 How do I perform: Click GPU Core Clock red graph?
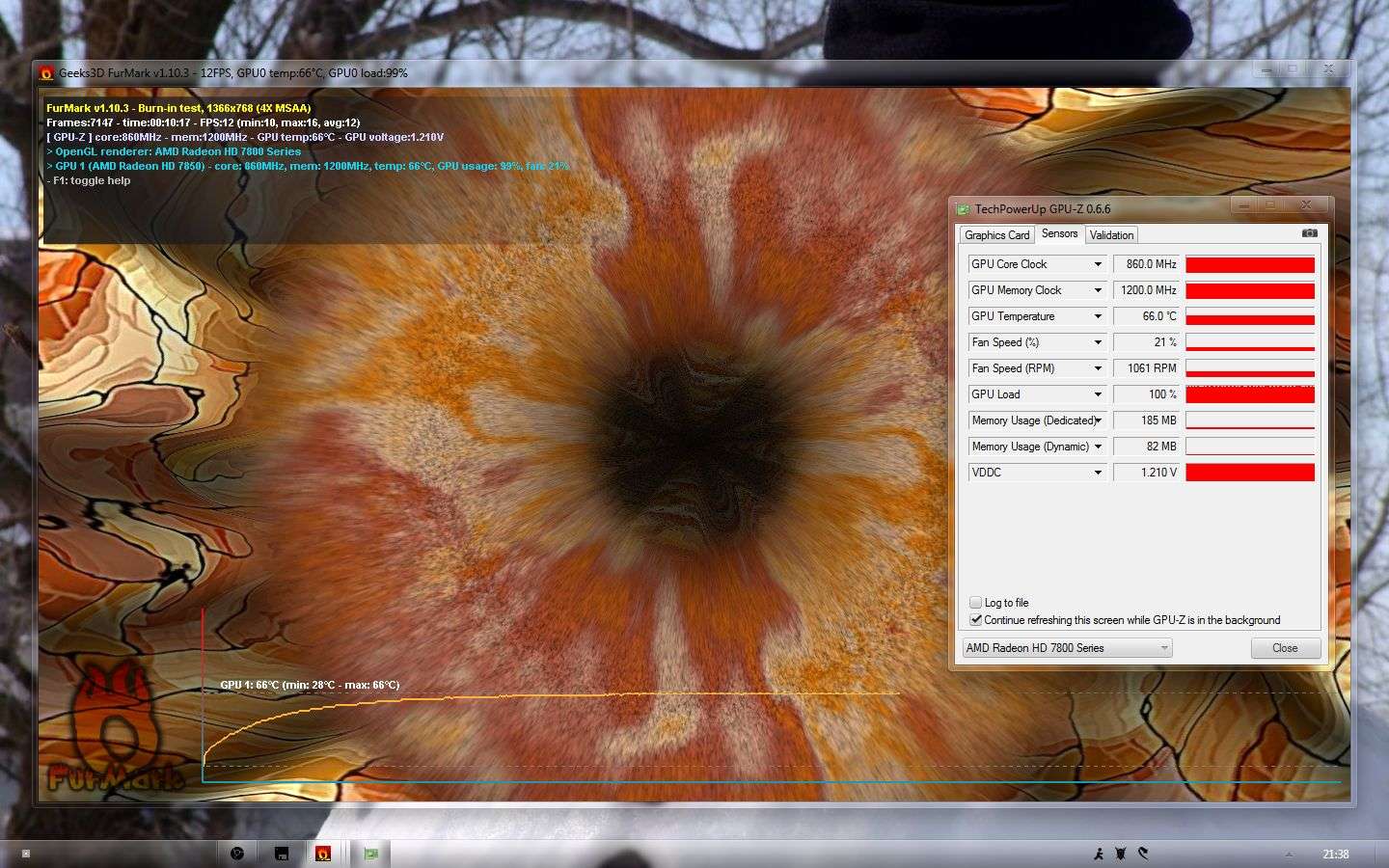pyautogui.click(x=1249, y=264)
